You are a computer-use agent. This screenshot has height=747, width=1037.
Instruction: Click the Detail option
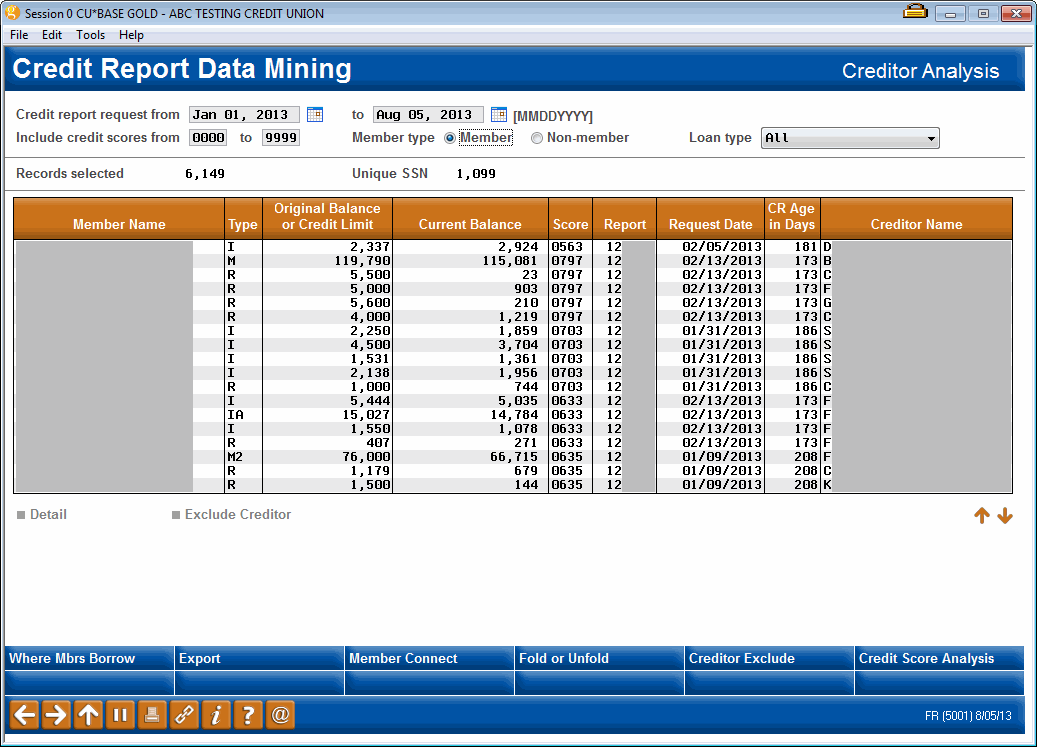coord(42,514)
